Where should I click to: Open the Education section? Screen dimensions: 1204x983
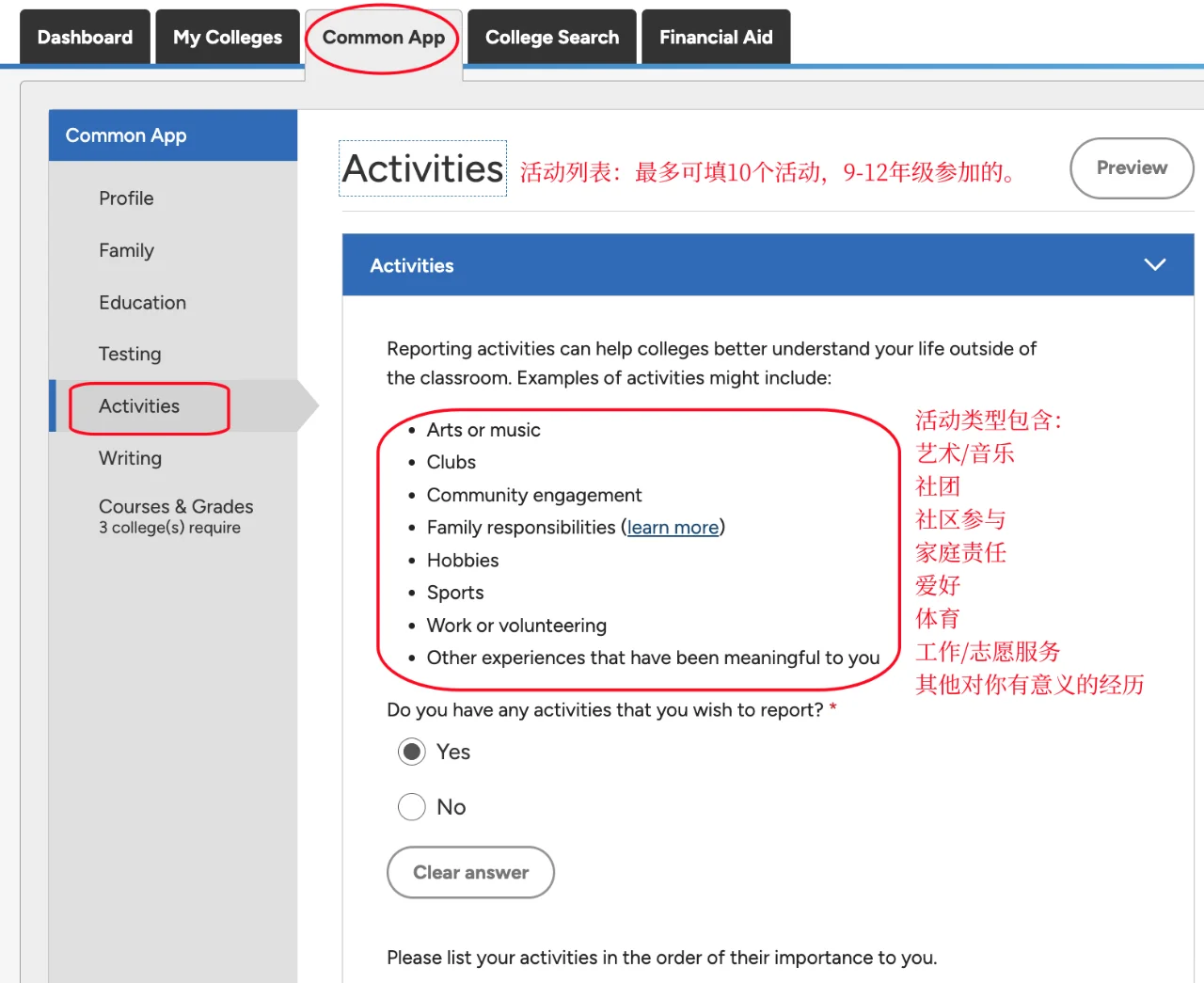pos(142,302)
